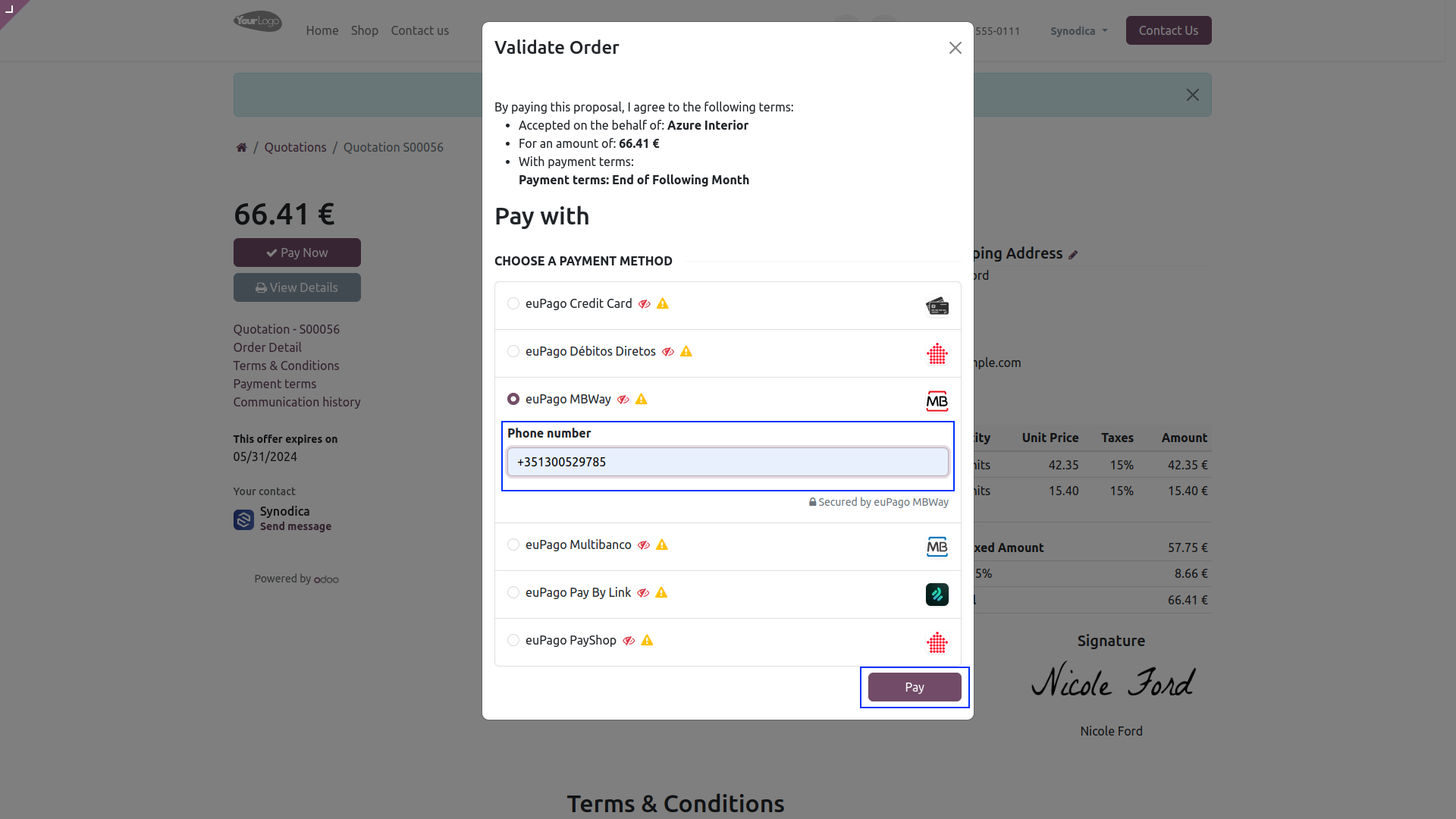Choose the euPago Multibanco radio option

(513, 544)
